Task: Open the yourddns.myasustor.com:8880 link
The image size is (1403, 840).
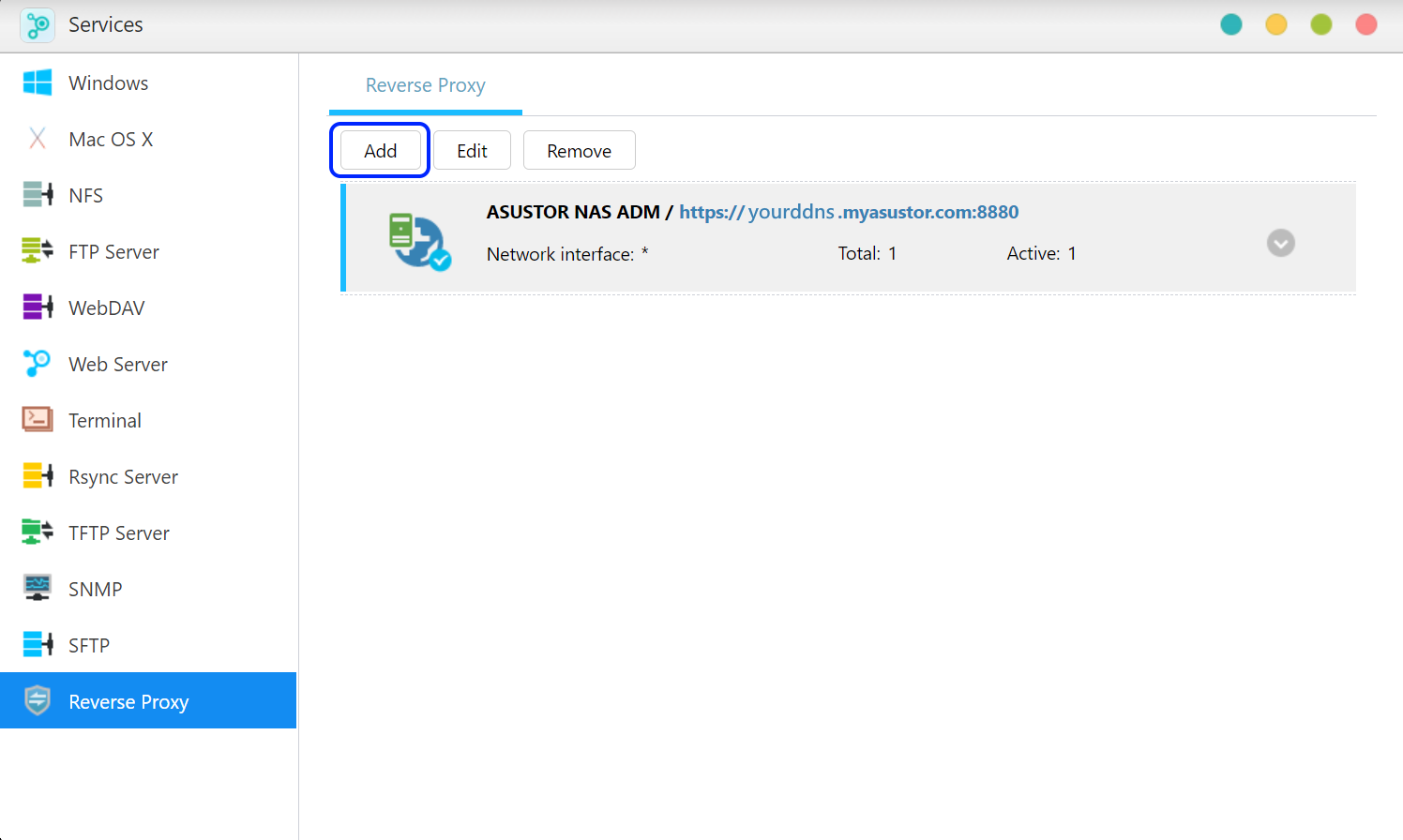Action: click(849, 212)
